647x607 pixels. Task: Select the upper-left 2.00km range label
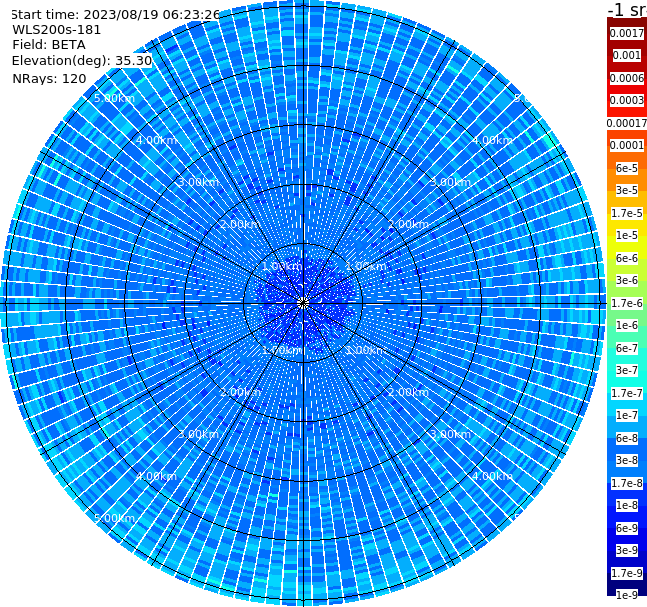pyautogui.click(x=240, y=224)
